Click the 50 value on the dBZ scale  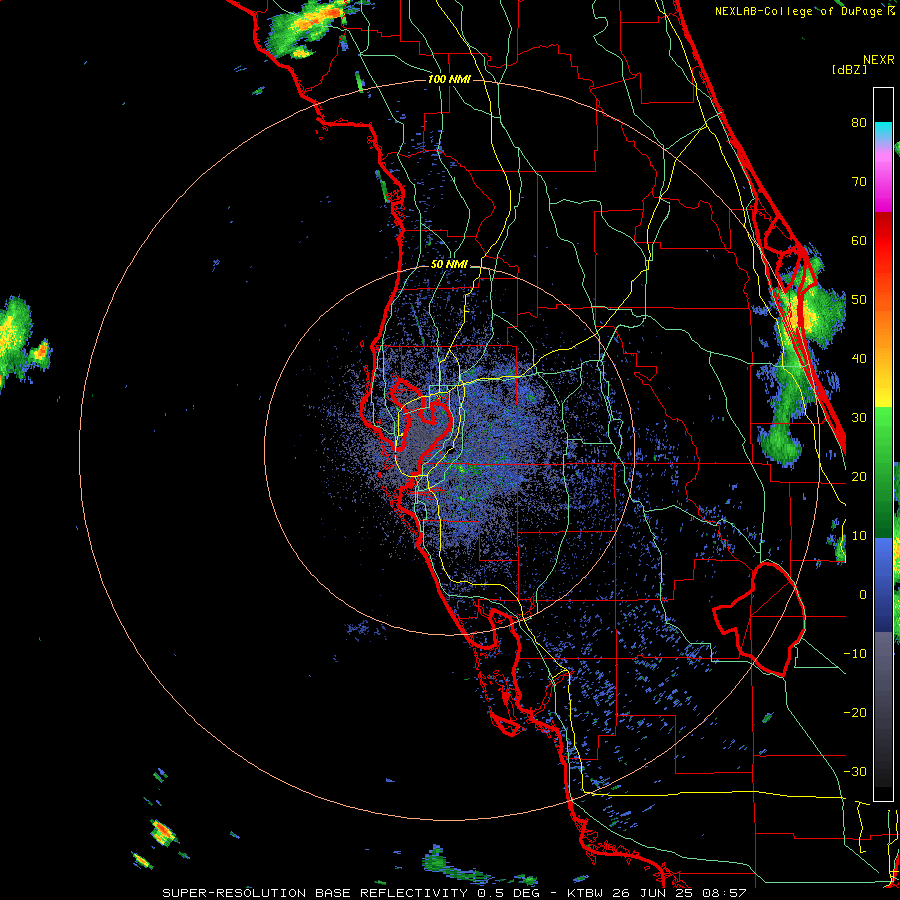[859, 300]
